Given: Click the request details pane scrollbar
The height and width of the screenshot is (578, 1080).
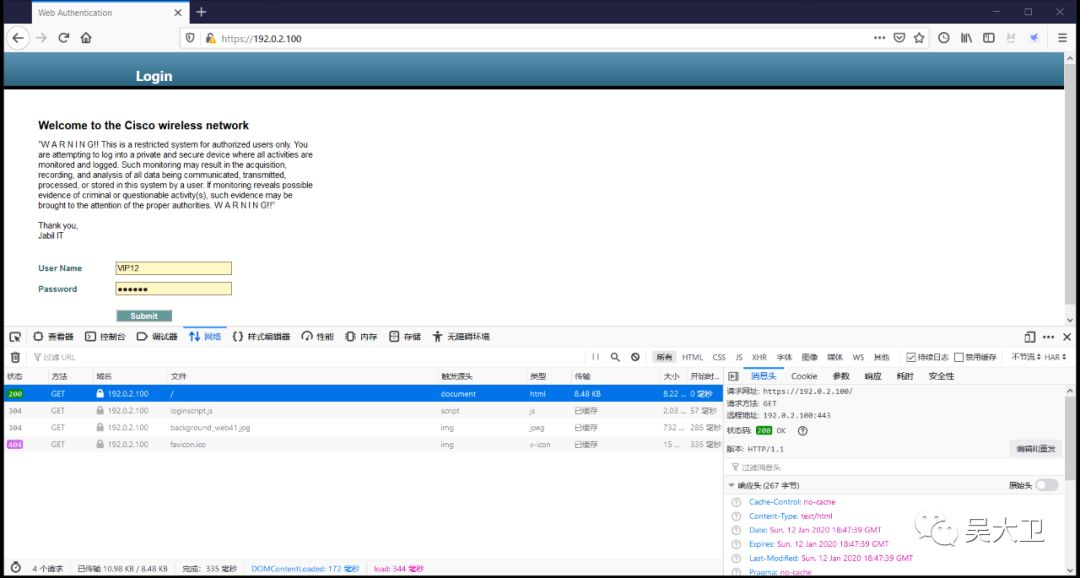Looking at the screenshot, I should point(1068,441).
